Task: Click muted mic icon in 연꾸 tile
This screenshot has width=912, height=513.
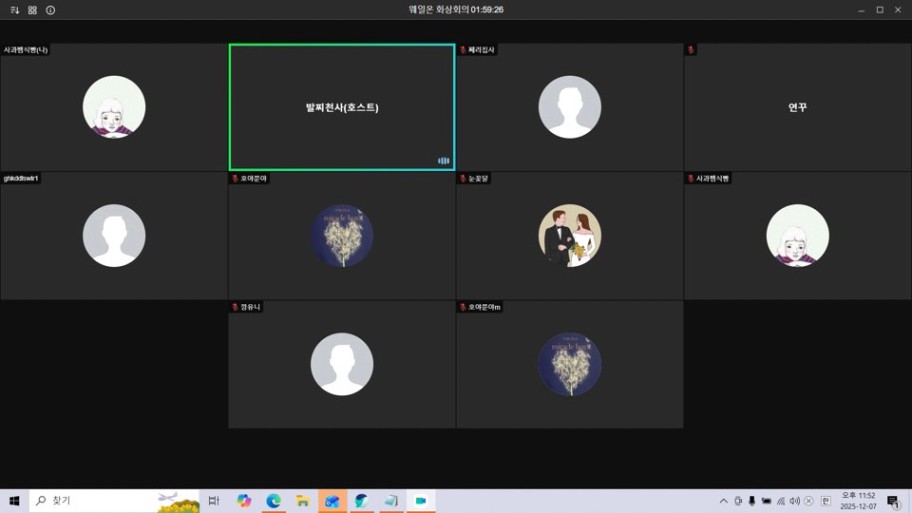Action: pos(691,50)
